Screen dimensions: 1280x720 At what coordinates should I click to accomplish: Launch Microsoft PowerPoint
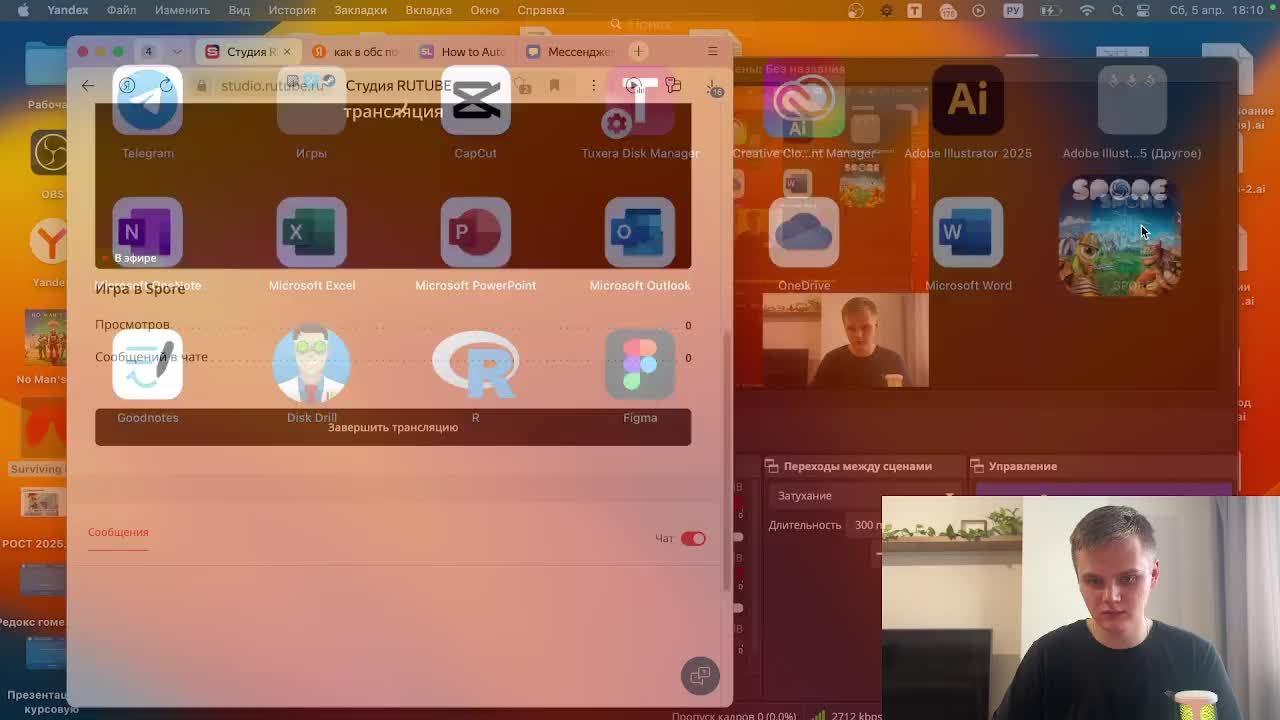475,232
